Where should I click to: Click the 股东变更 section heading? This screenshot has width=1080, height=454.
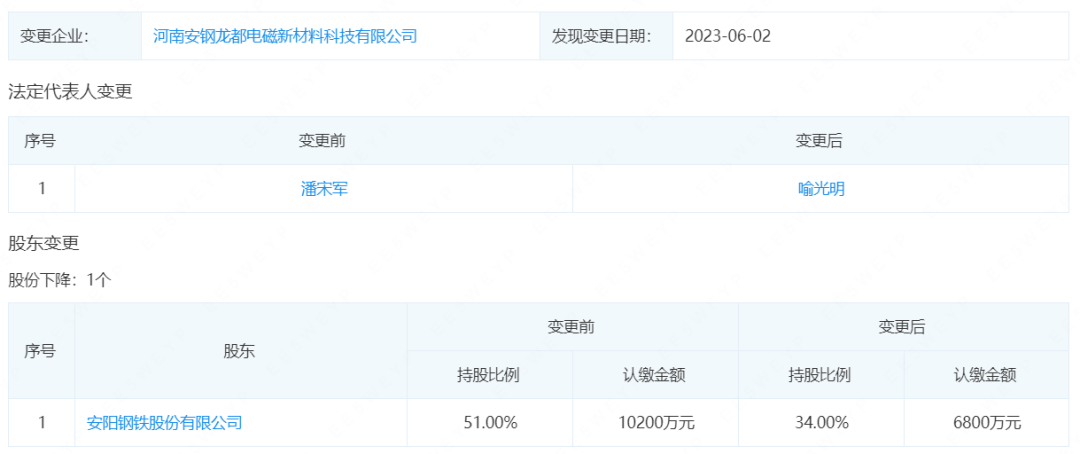coord(44,243)
